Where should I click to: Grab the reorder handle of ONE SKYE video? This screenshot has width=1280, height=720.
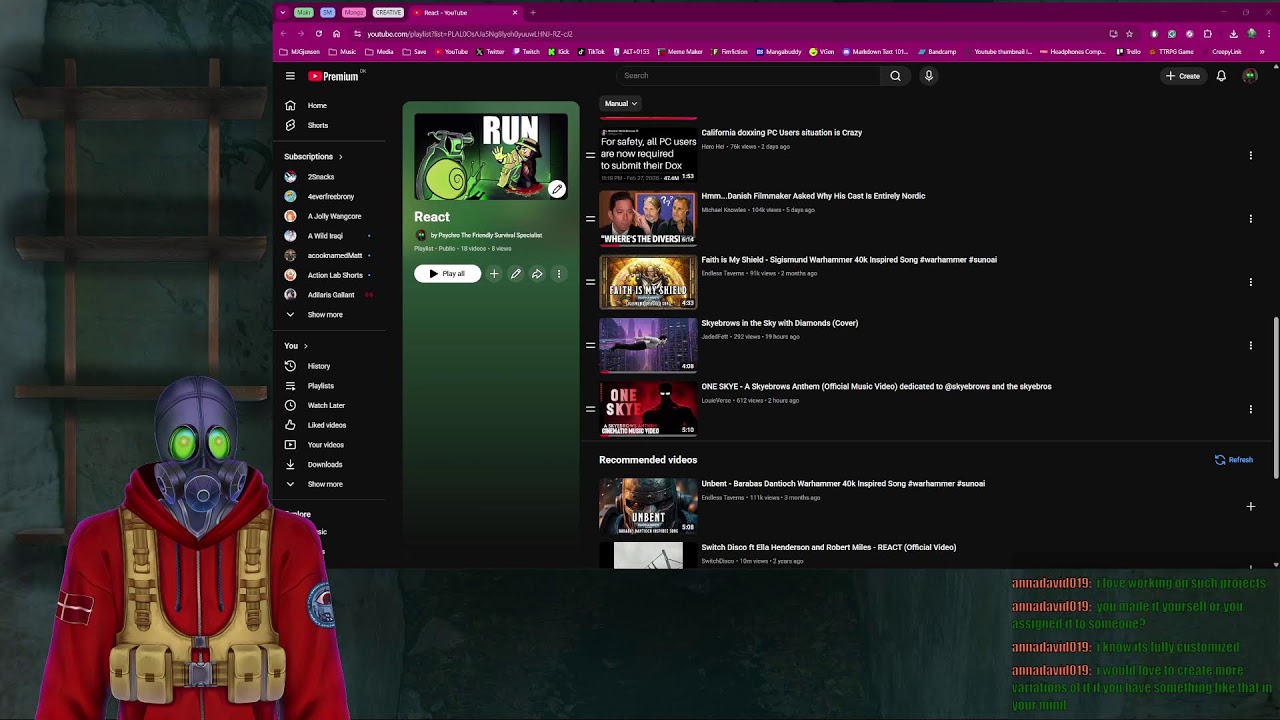(x=590, y=409)
